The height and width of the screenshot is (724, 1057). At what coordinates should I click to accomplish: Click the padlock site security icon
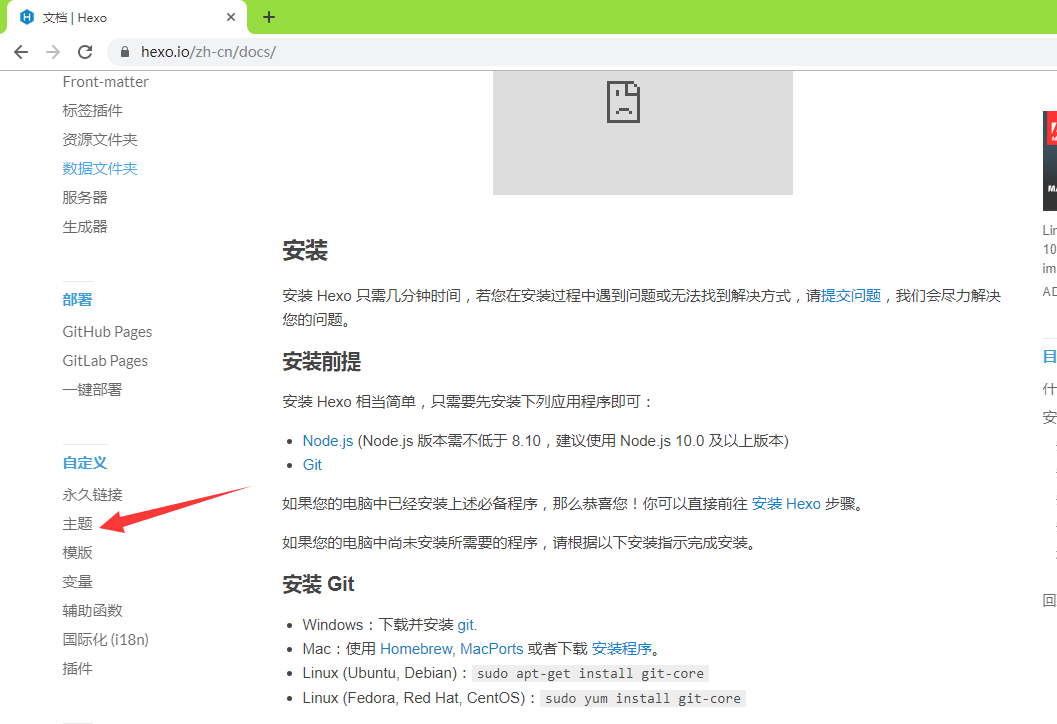[x=125, y=52]
